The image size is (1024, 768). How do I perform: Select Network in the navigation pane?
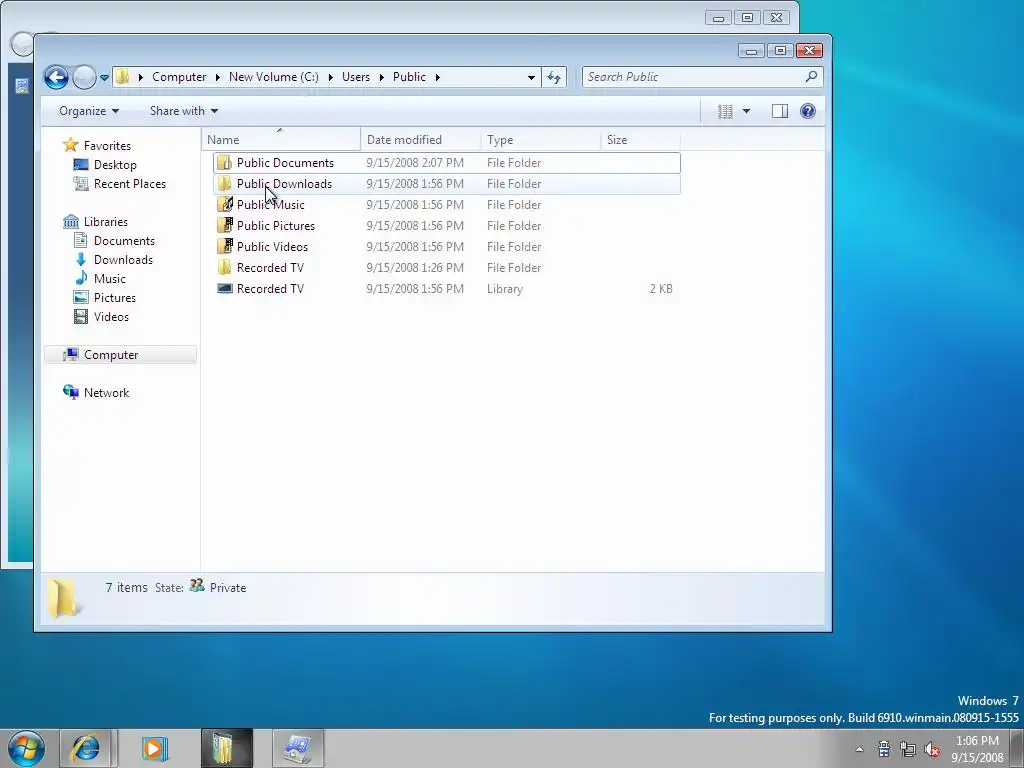106,392
